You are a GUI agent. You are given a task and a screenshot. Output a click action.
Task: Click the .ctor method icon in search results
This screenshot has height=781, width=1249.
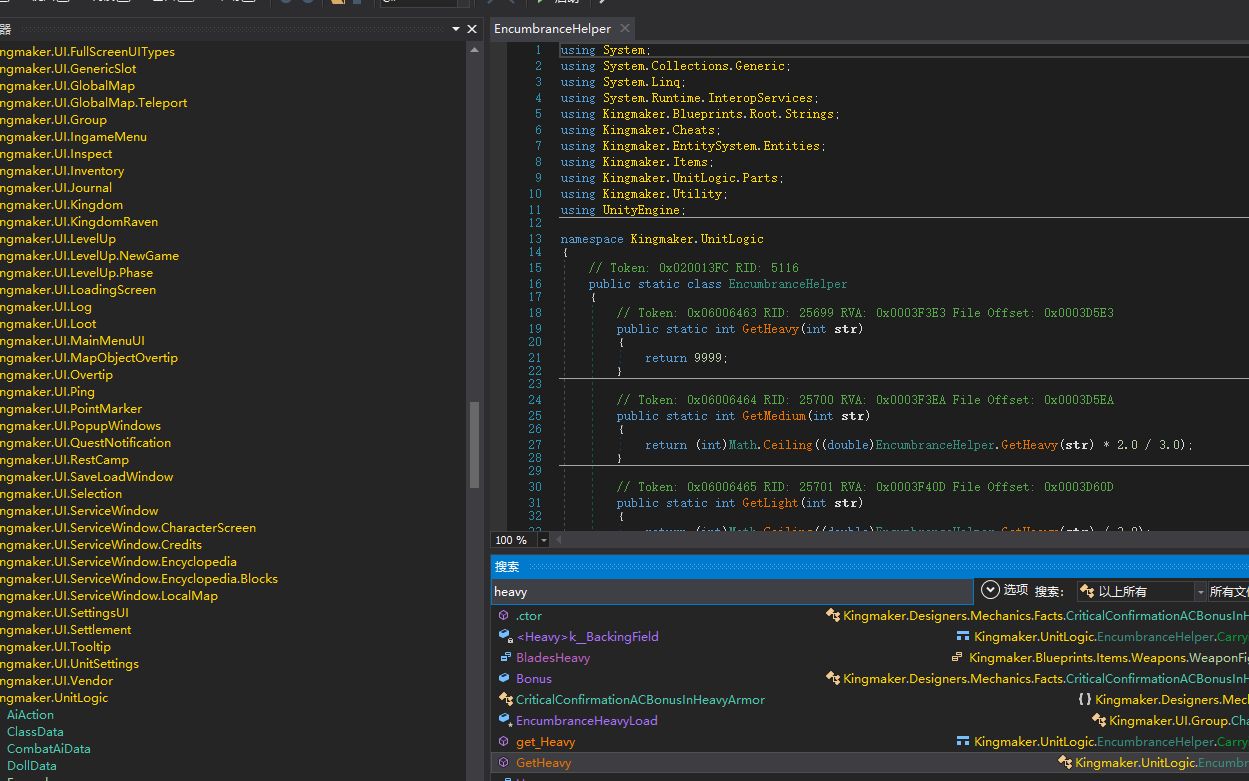tap(503, 616)
